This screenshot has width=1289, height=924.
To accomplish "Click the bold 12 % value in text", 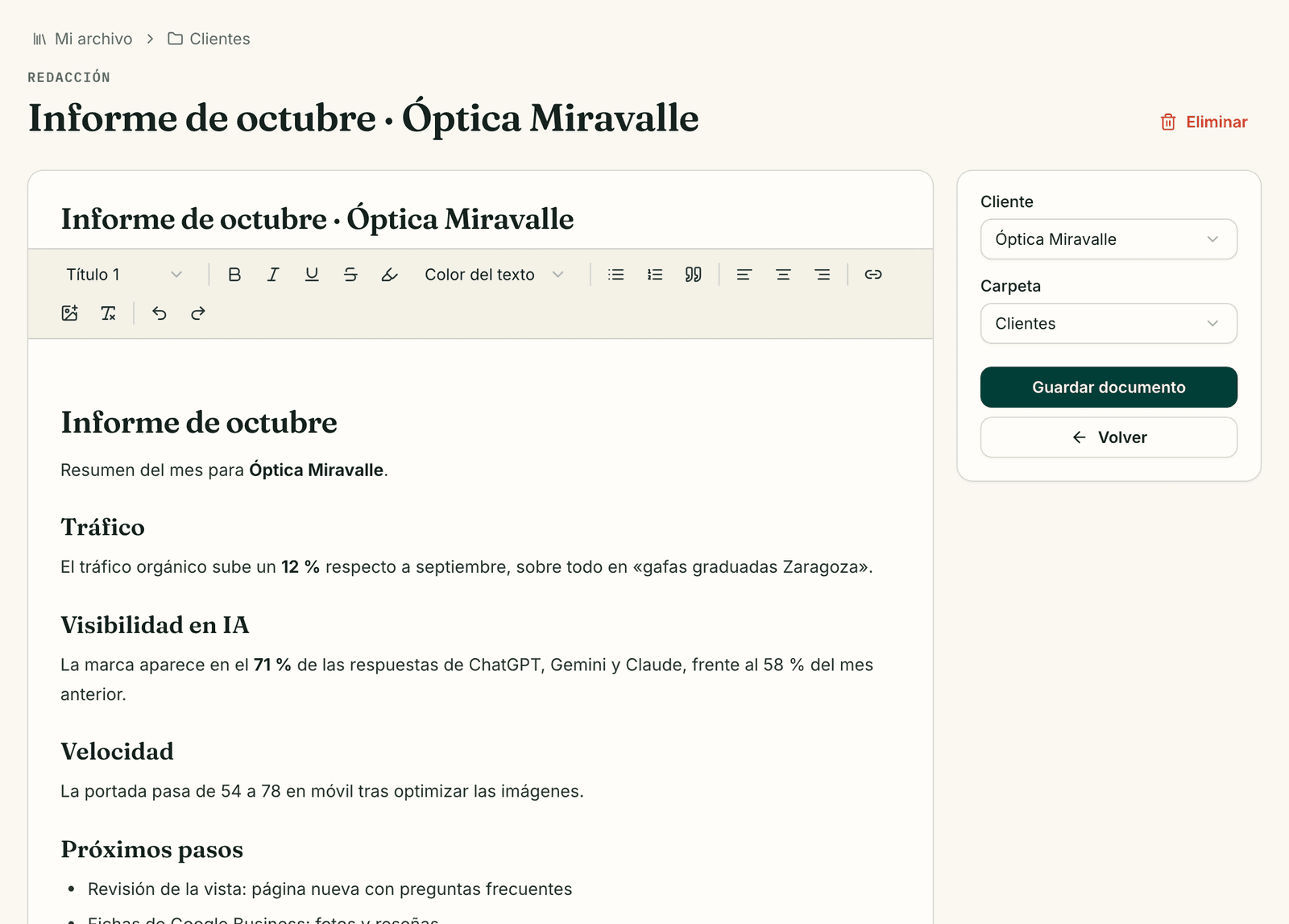I will click(300, 567).
